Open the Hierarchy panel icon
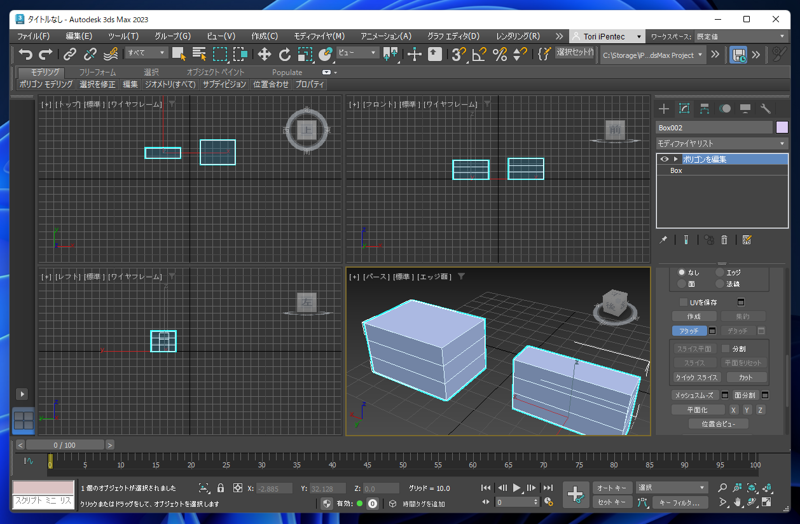Screen dimensions: 800x524 coord(705,109)
